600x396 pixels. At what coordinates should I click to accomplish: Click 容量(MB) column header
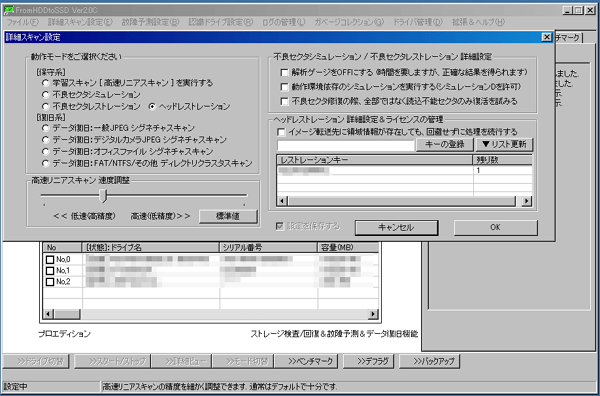(348, 247)
